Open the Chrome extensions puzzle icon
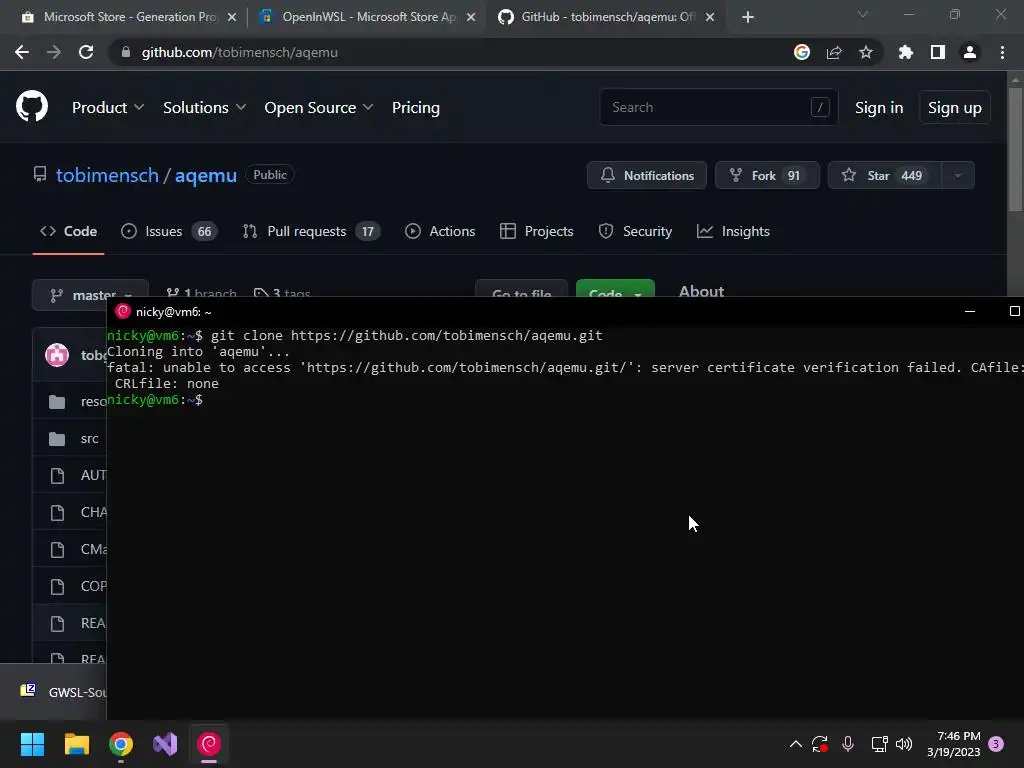The height and width of the screenshot is (768, 1024). point(905,52)
